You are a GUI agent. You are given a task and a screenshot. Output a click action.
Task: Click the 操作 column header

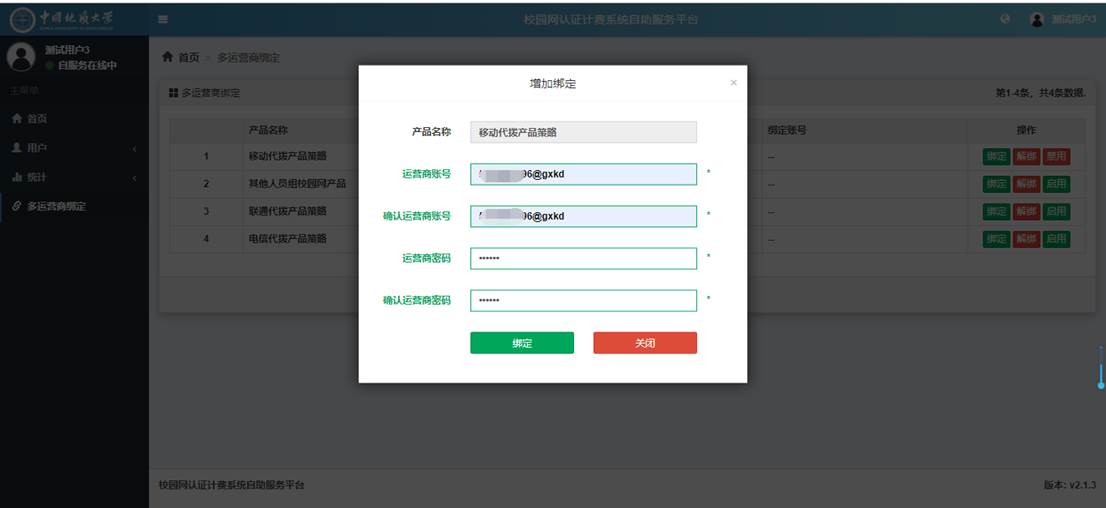coord(1026,131)
